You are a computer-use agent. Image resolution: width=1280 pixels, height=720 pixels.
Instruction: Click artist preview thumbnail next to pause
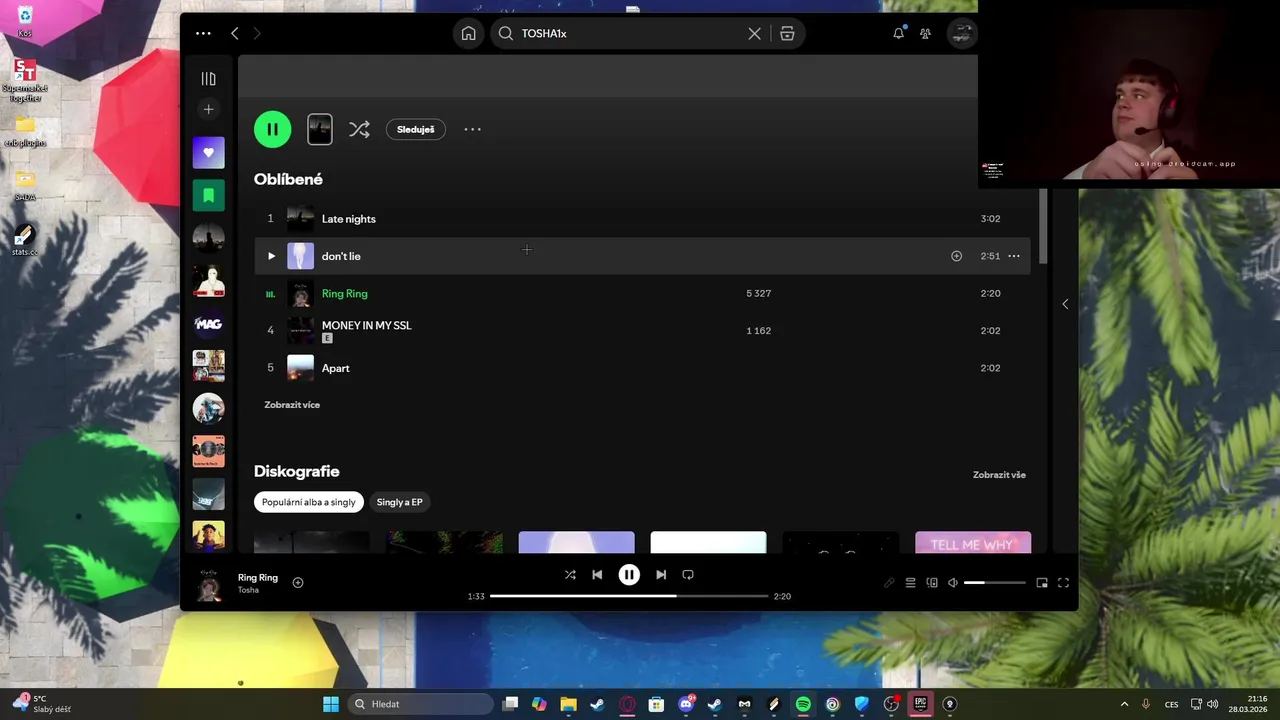(x=320, y=129)
